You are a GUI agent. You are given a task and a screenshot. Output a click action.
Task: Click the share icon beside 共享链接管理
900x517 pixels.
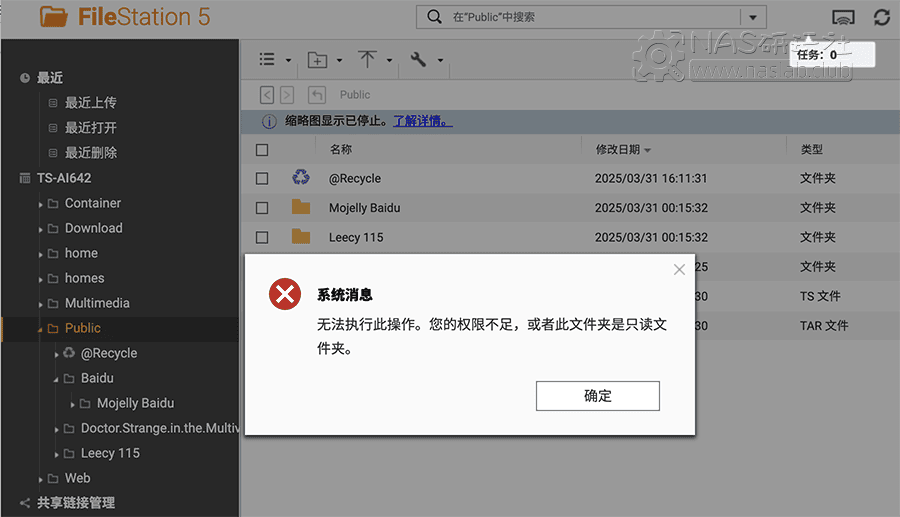(x=25, y=503)
